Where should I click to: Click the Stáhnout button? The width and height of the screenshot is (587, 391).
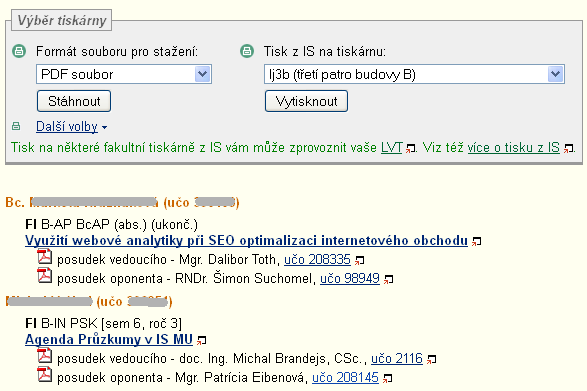74,101
